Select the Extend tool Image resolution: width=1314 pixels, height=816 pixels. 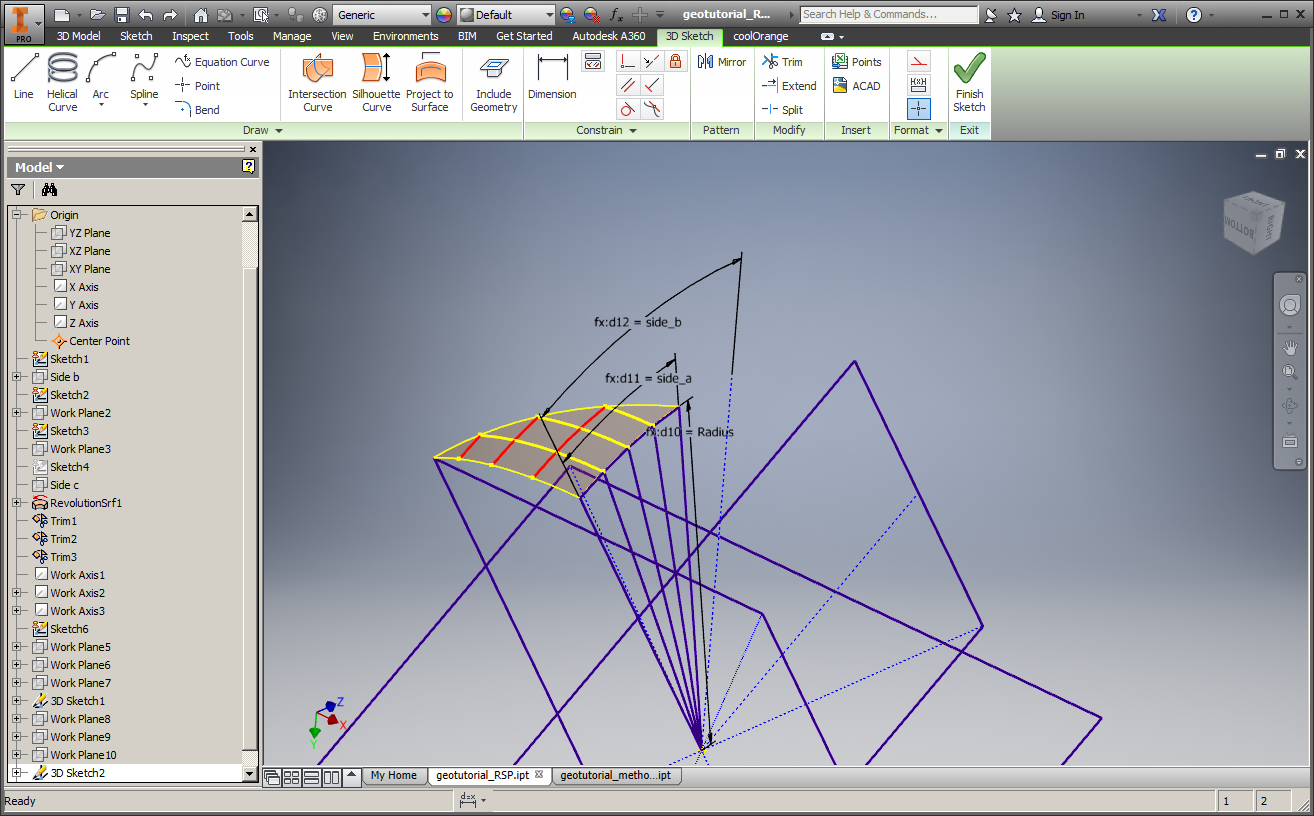point(789,86)
